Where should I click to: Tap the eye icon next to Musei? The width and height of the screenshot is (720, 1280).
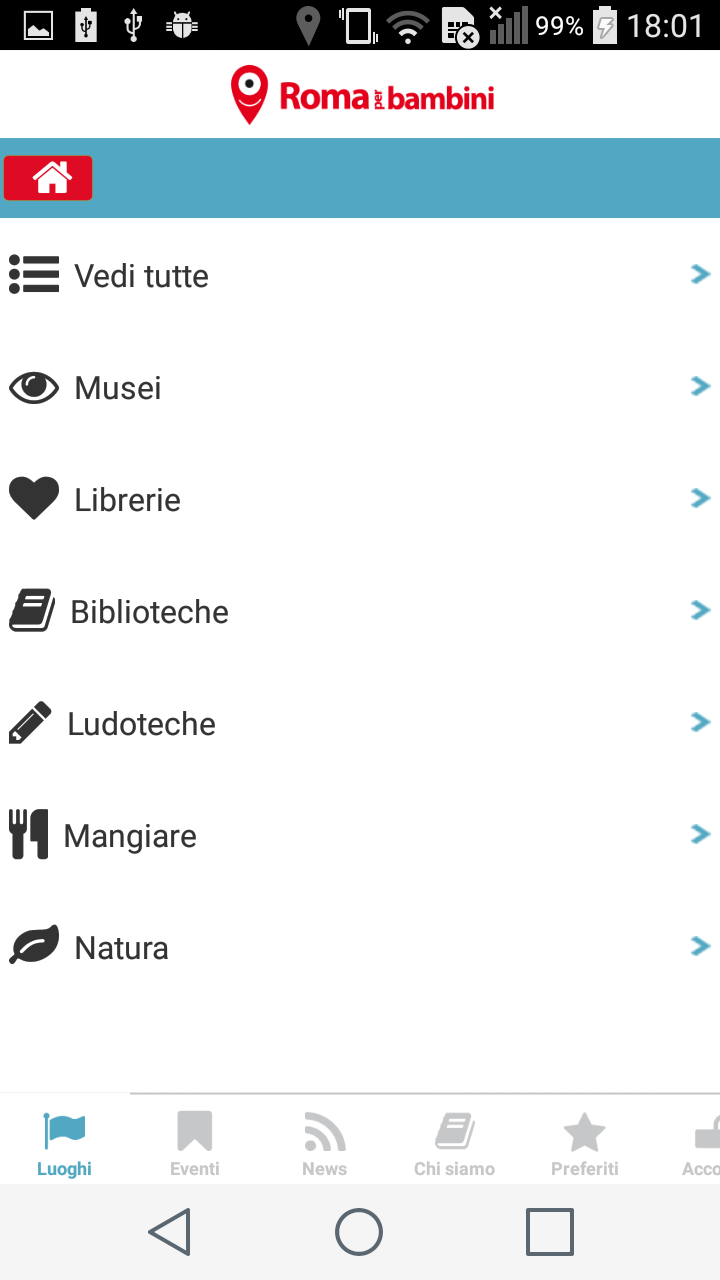[x=34, y=387]
